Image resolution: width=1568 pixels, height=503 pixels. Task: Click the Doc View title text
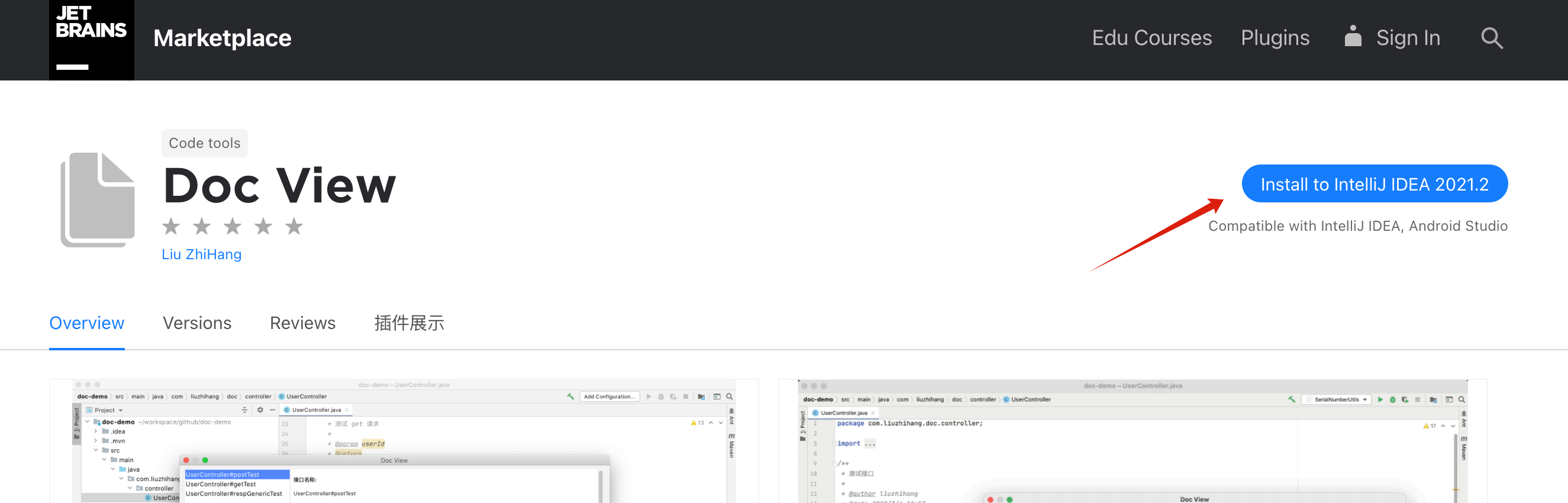(x=279, y=186)
